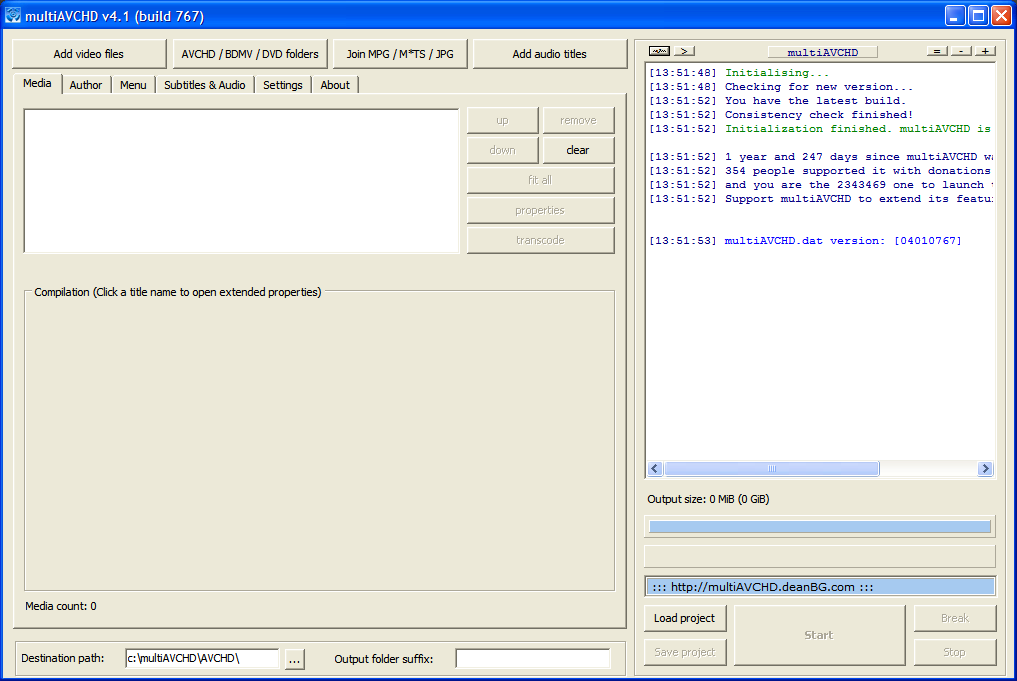Click the down button beside the media list
This screenshot has height=681, width=1017.
503,150
